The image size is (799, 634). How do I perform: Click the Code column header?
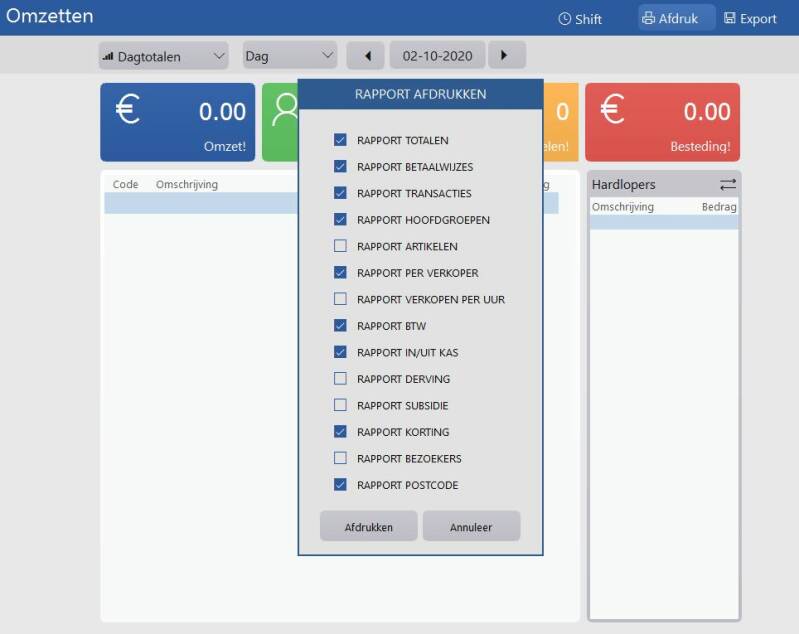pos(125,184)
